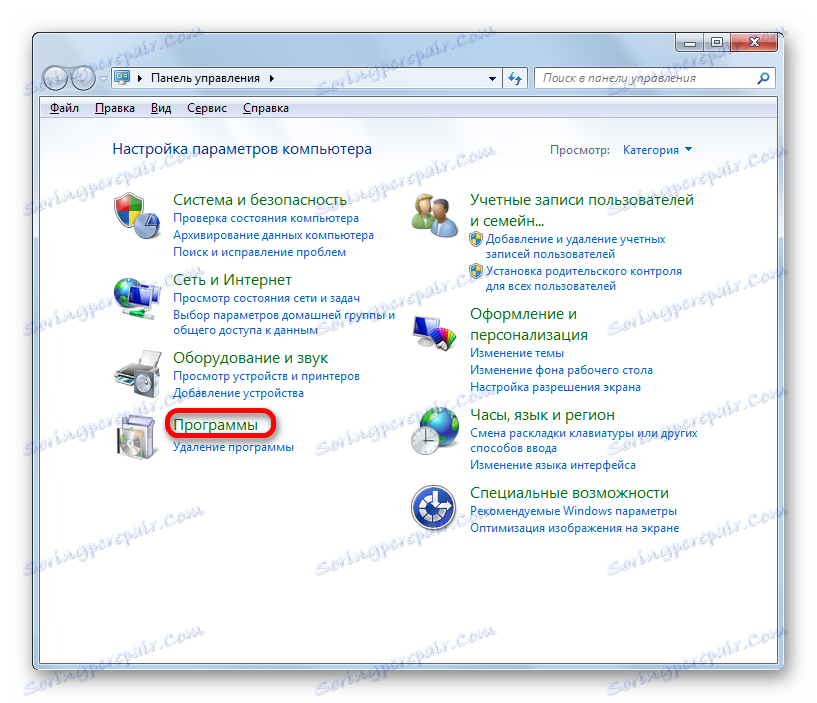Click the System and Security shield icon

coord(137,216)
